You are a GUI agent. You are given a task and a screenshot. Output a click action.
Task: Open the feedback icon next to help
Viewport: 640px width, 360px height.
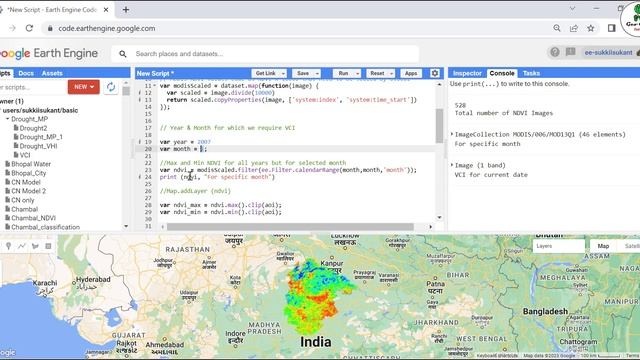[570, 52]
